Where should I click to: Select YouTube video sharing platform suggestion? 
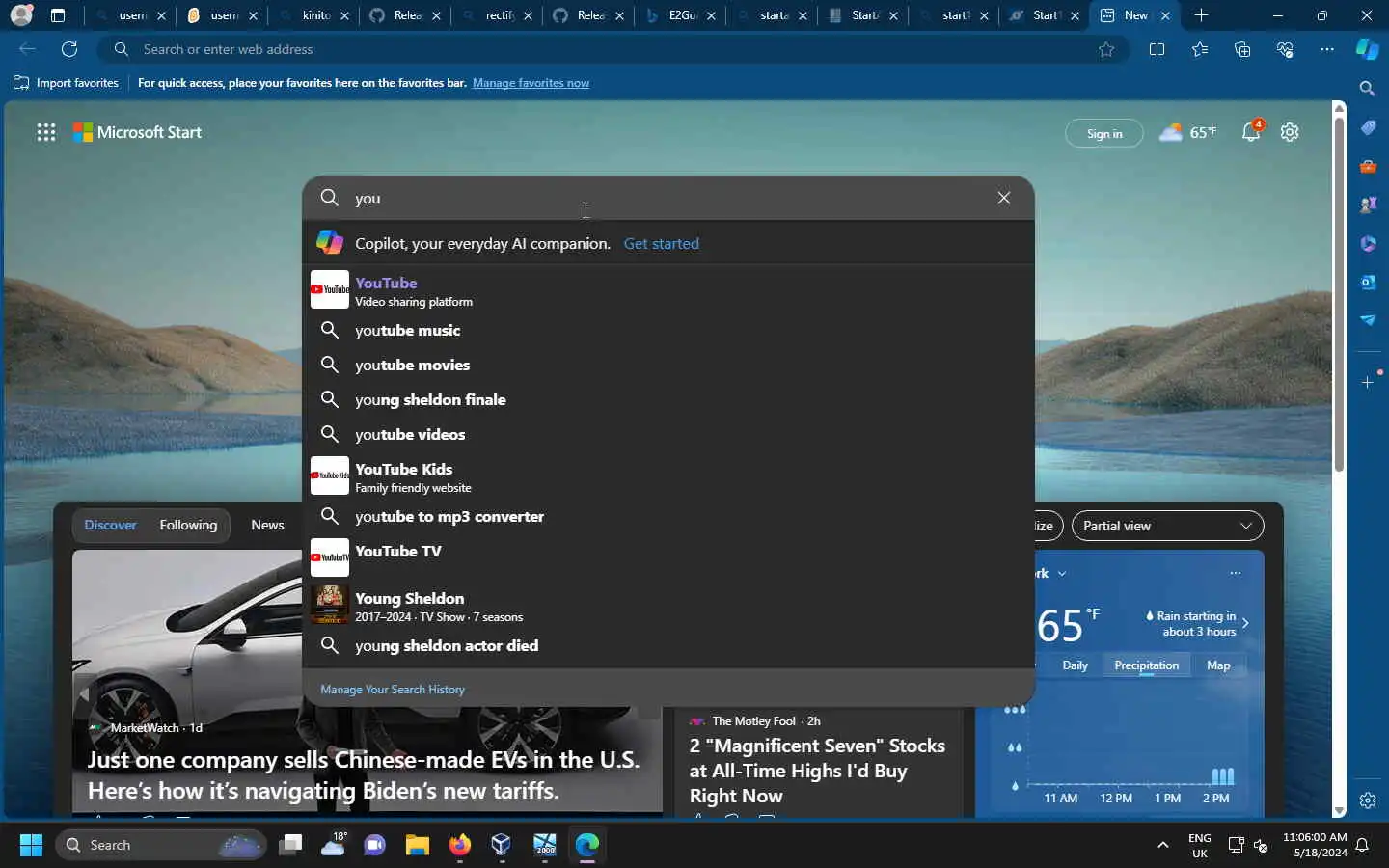coord(668,290)
